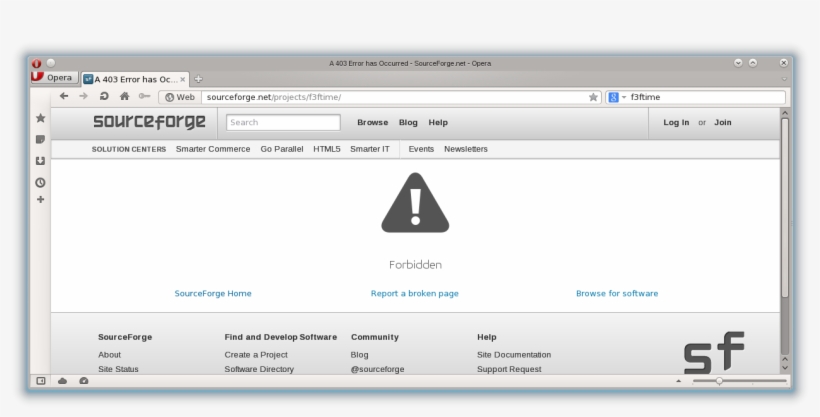Open Site Documentation footer link
The height and width of the screenshot is (417, 820).
coord(514,355)
